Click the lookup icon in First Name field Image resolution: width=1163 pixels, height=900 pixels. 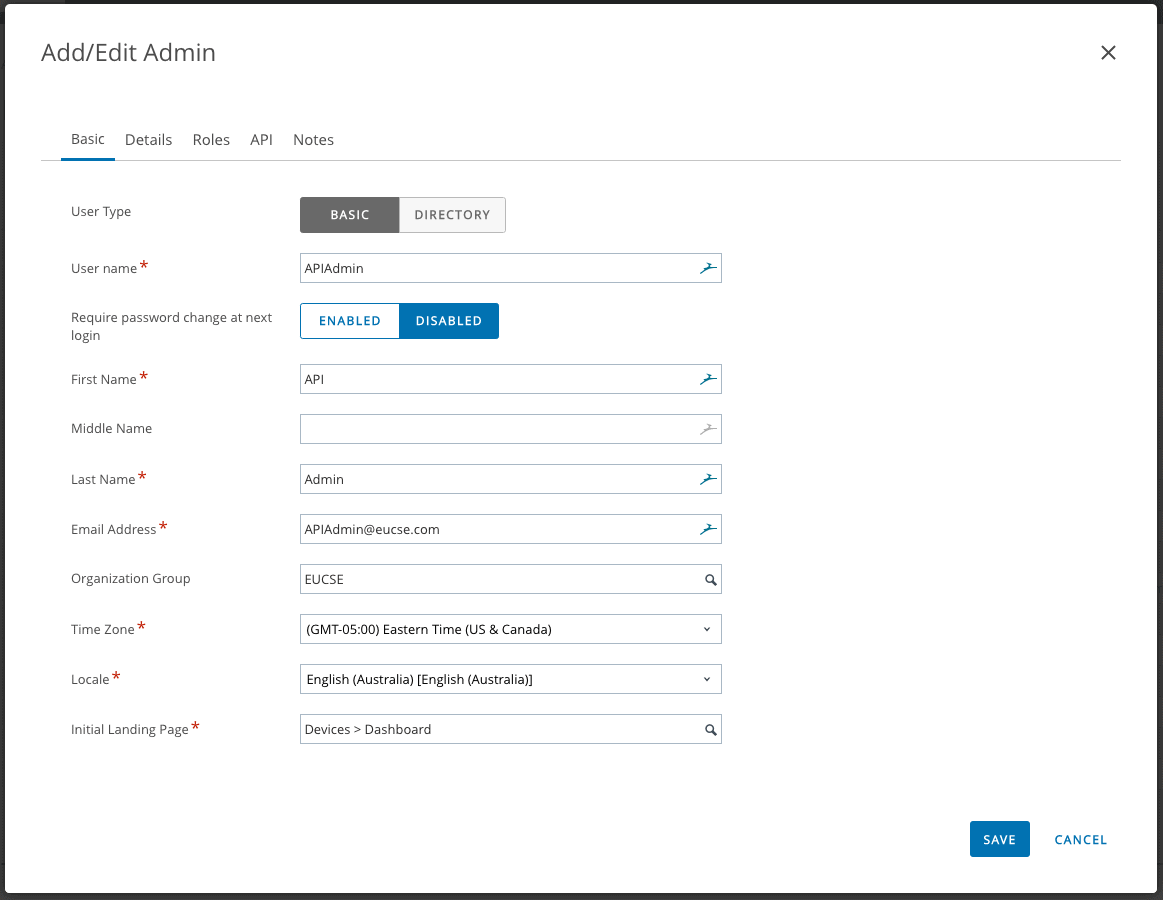[708, 379]
